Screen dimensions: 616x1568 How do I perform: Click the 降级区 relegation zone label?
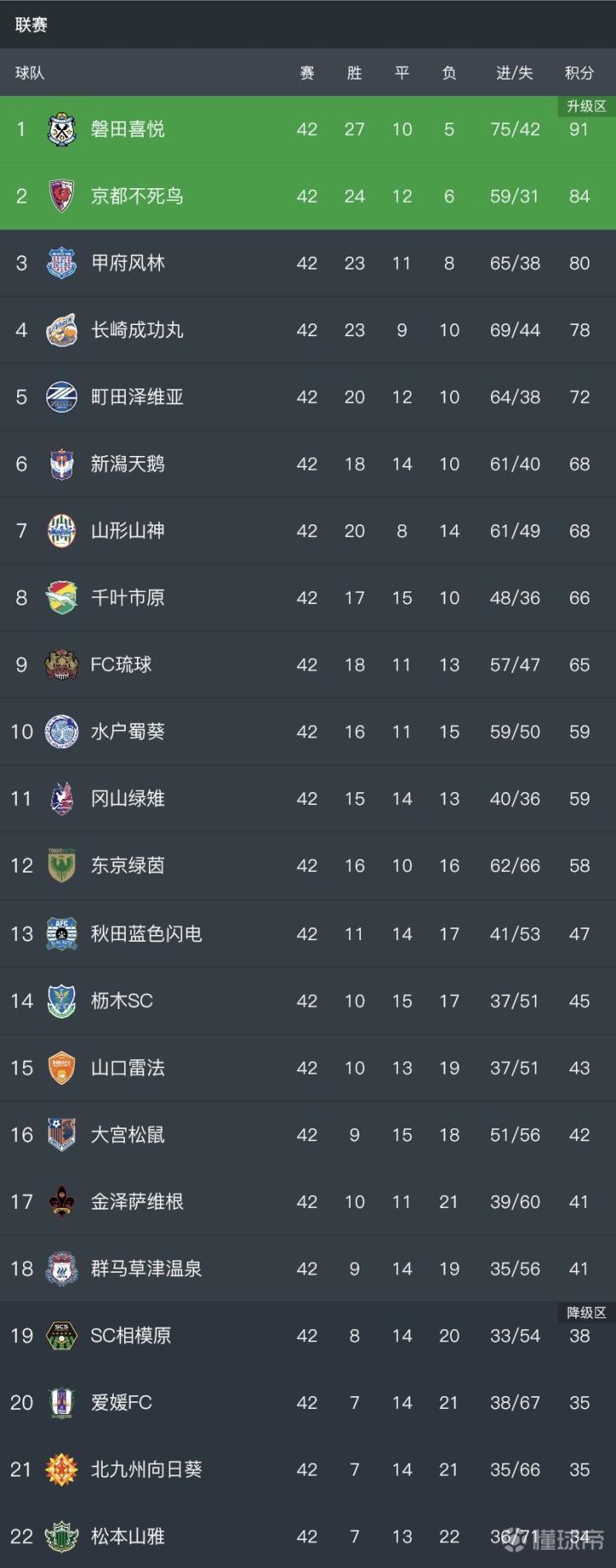pyautogui.click(x=586, y=1312)
